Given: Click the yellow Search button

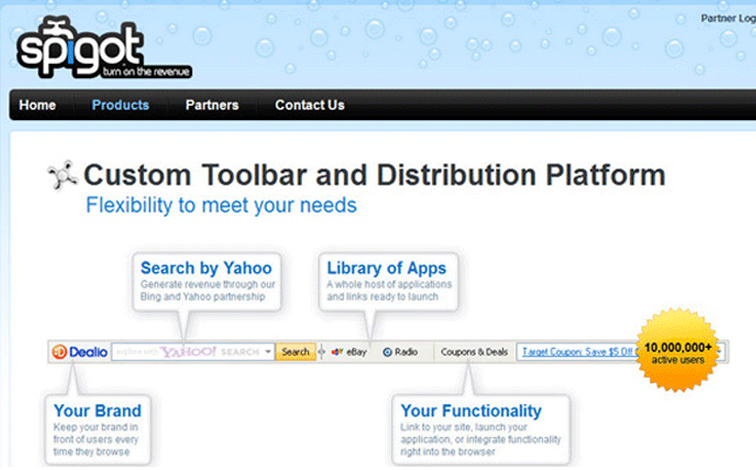Looking at the screenshot, I should [296, 352].
